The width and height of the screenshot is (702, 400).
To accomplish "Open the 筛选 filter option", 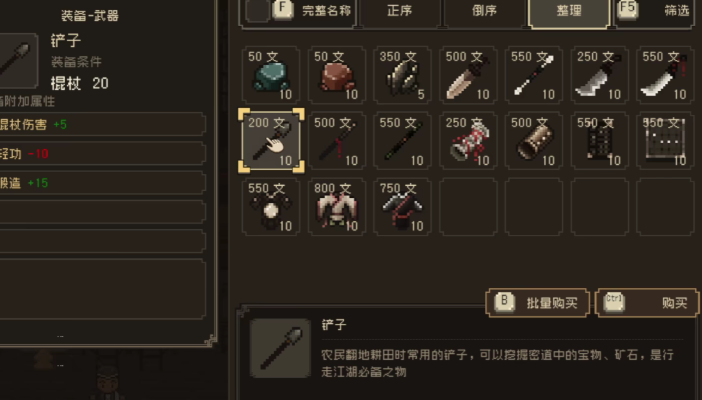I will (655, 11).
